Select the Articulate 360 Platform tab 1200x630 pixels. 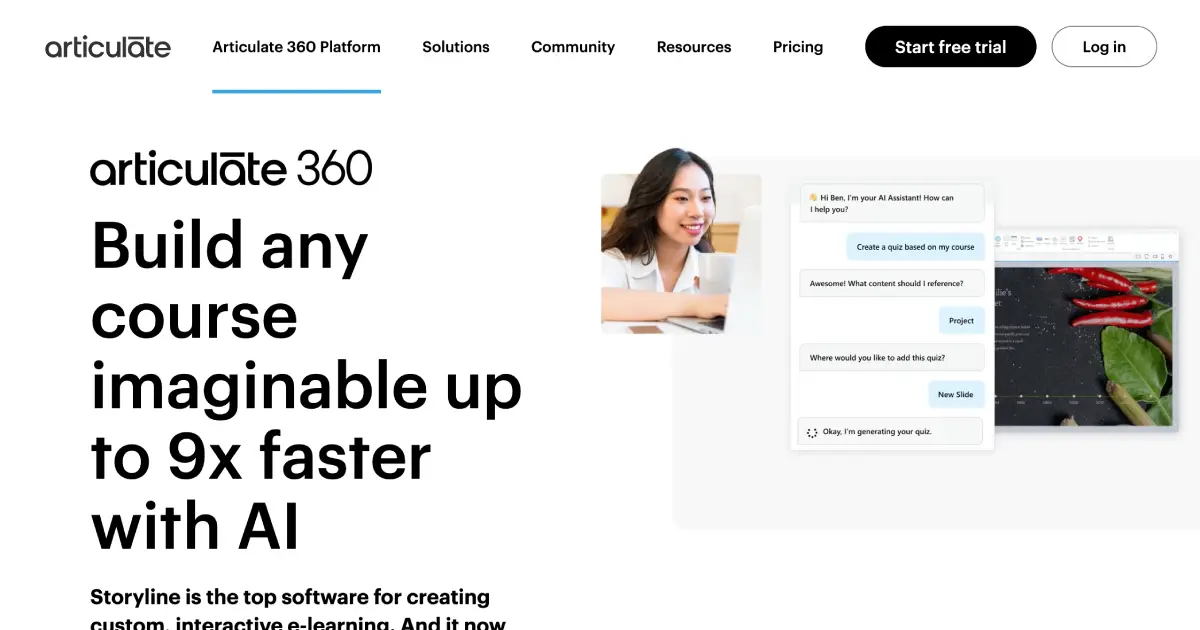click(296, 46)
